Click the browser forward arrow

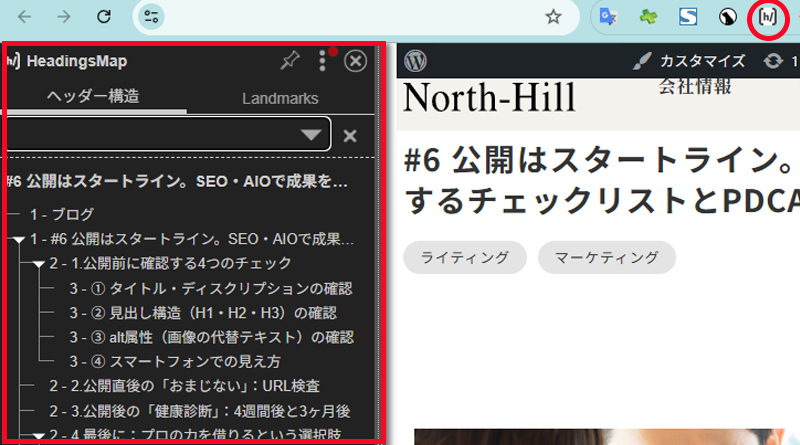click(64, 17)
